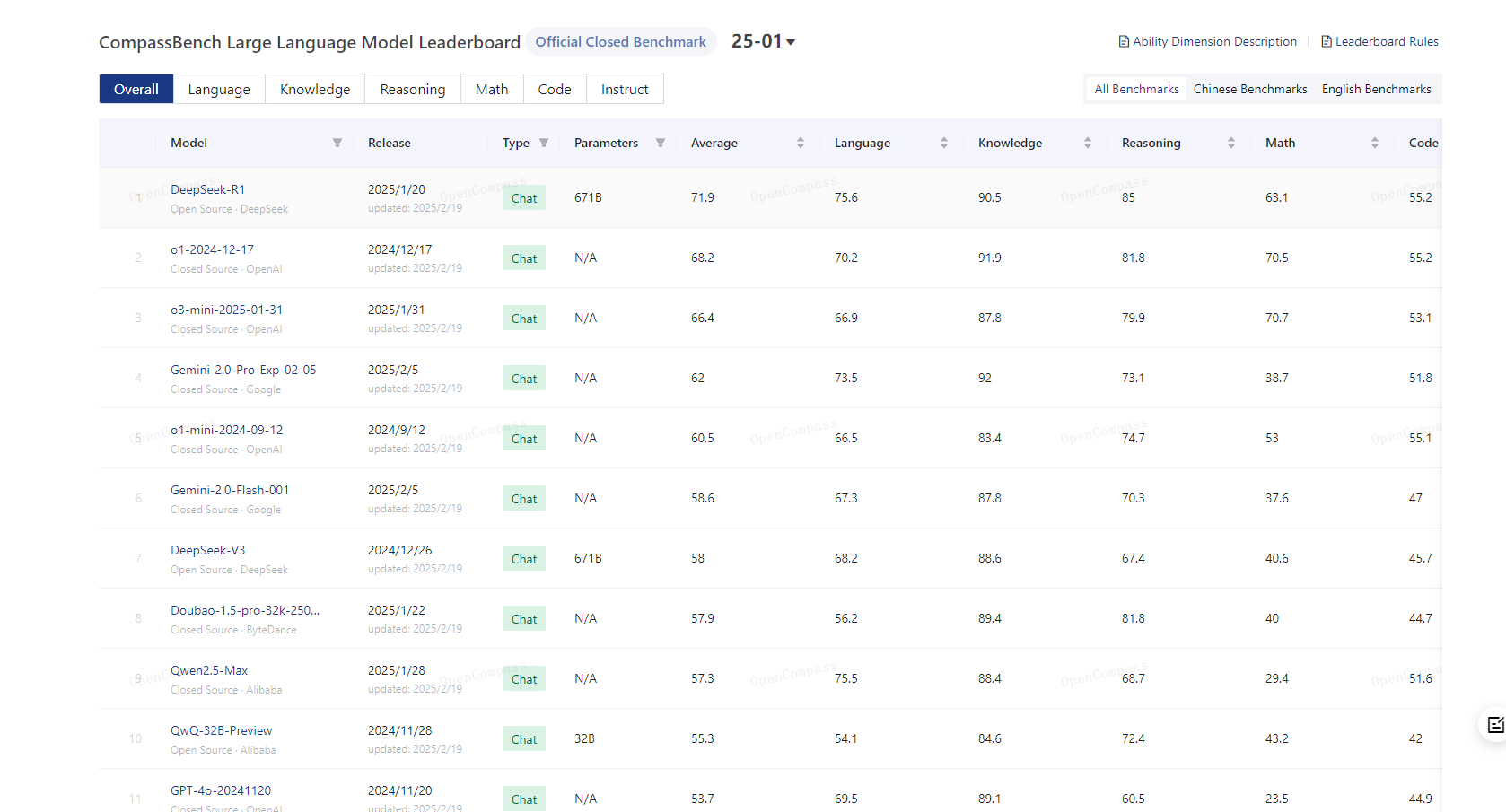Sort by Reasoning column arrows
This screenshot has height=812, width=1506.
(x=1231, y=143)
